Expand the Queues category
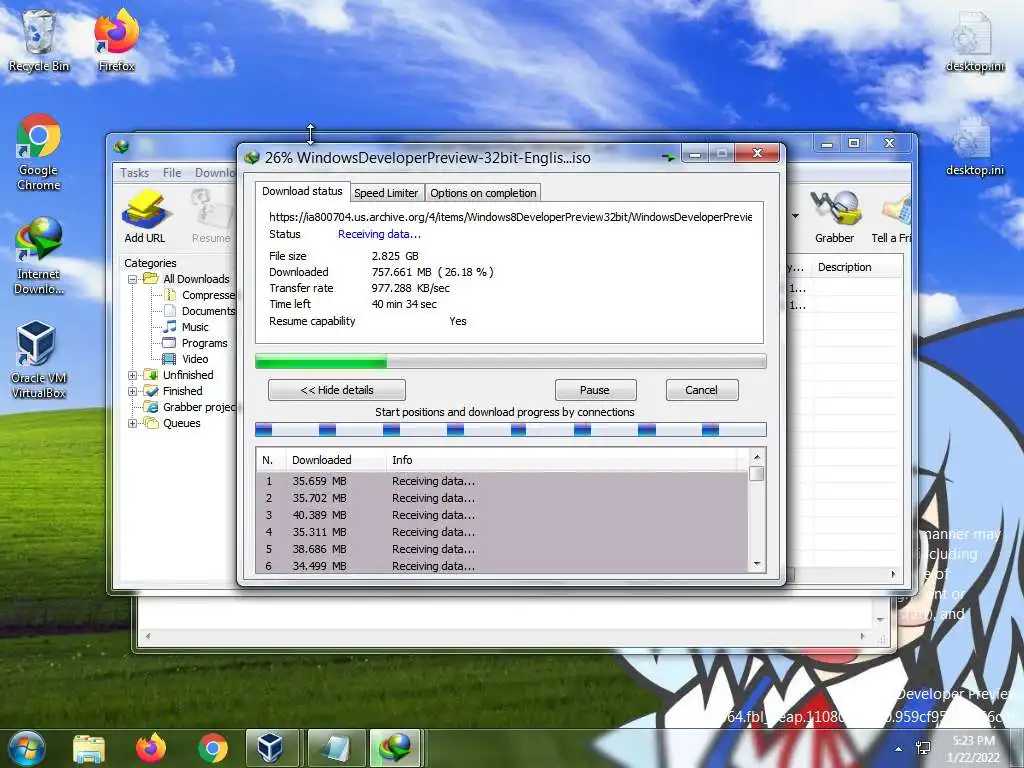 (x=133, y=423)
